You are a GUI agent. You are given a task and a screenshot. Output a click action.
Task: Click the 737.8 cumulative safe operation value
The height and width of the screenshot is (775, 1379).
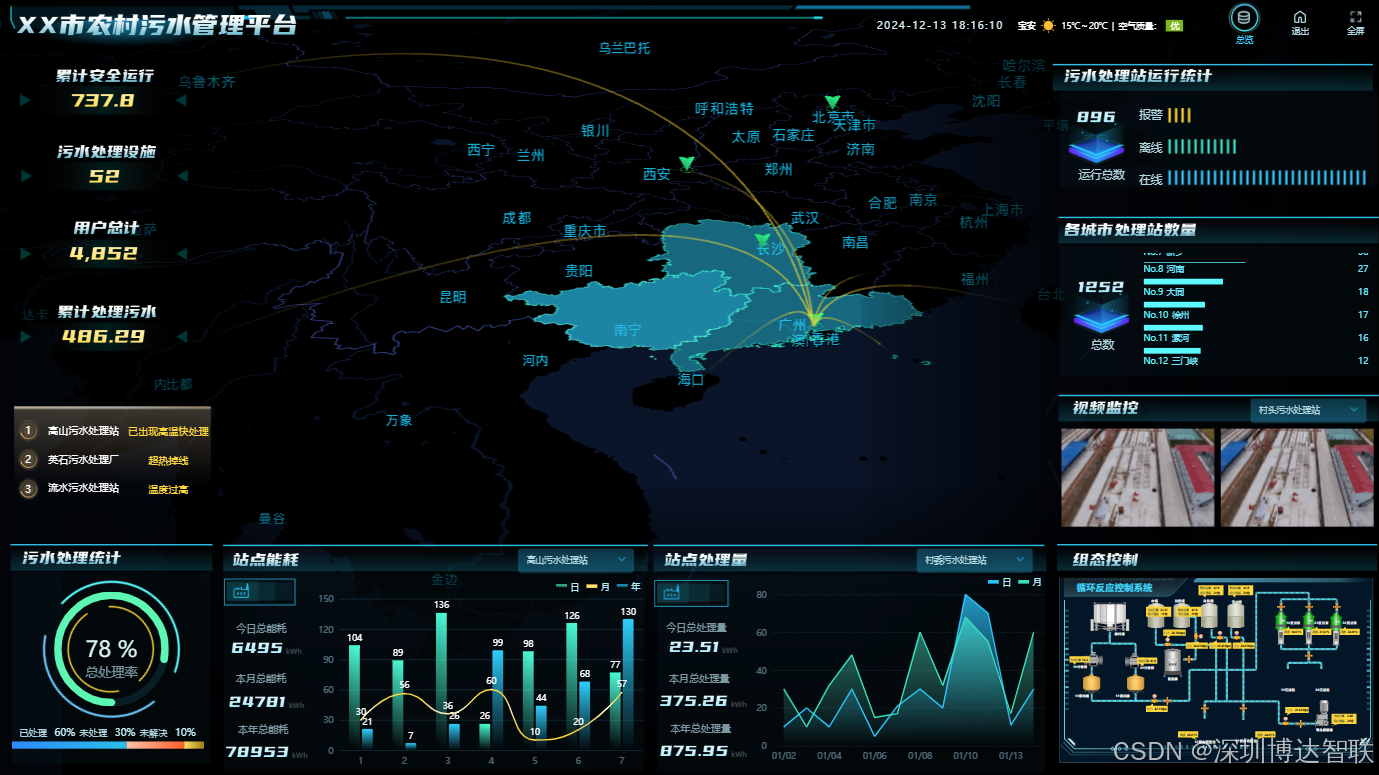tap(103, 100)
